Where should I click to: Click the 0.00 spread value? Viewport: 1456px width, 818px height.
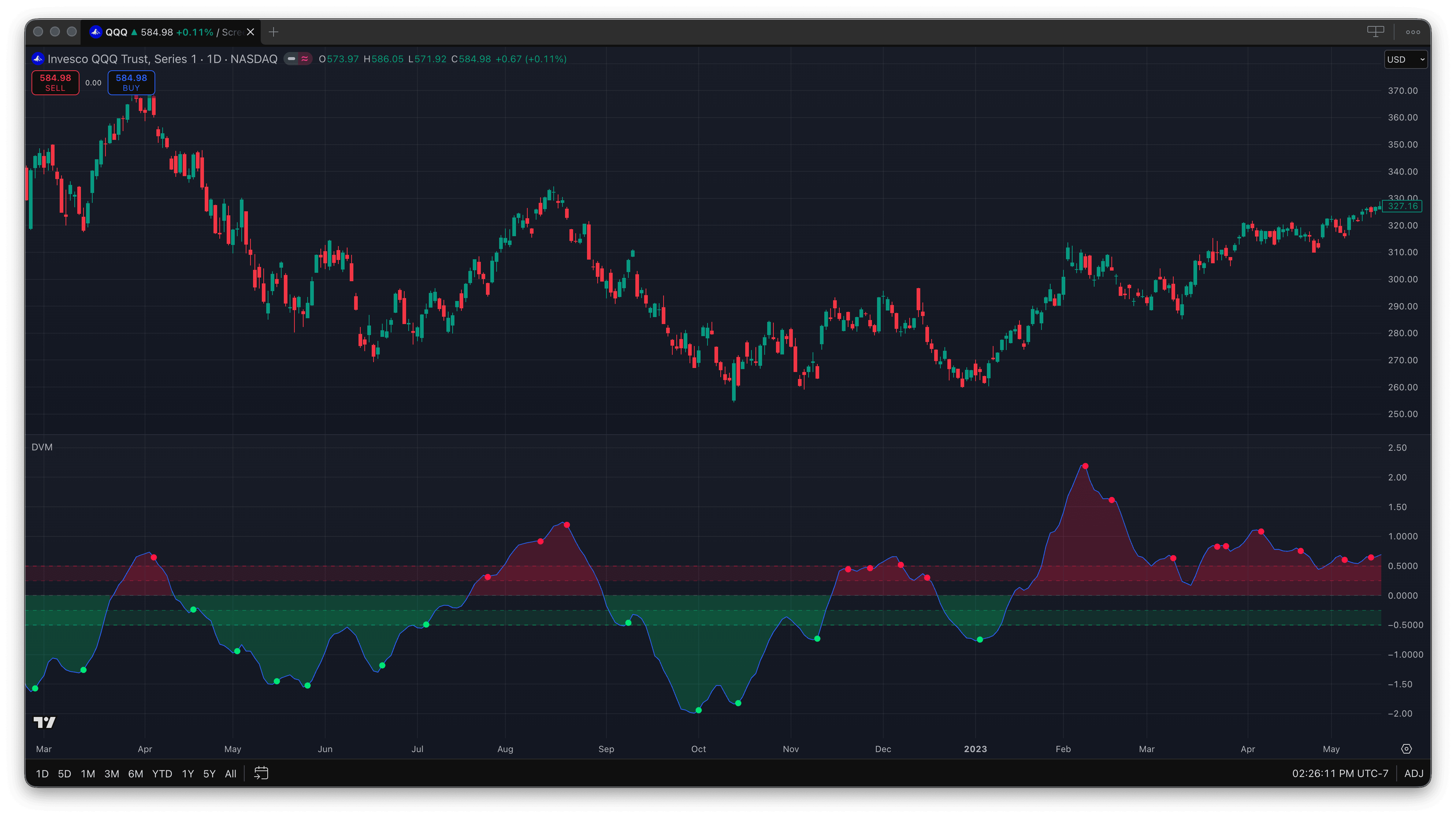[x=93, y=82]
